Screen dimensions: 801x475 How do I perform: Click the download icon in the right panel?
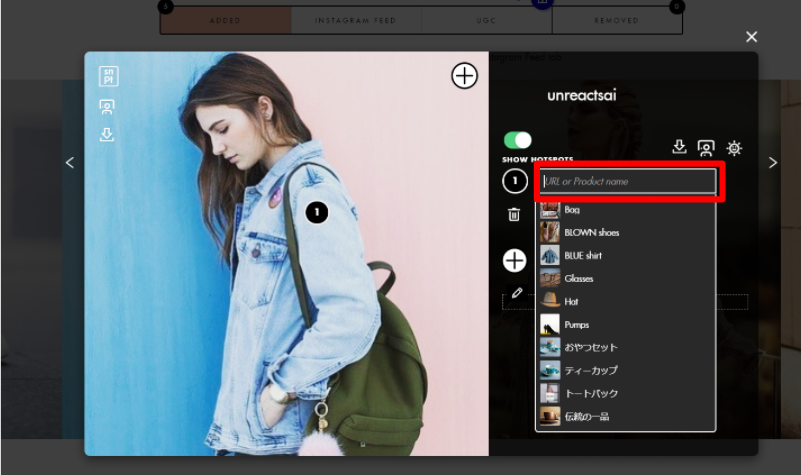tap(679, 147)
